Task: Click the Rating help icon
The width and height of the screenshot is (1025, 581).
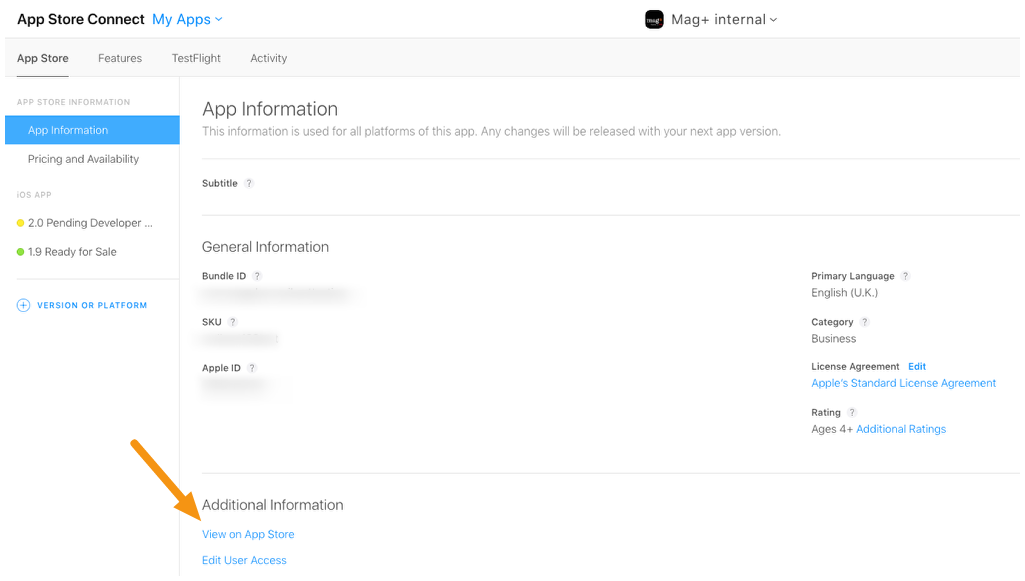Action: (x=852, y=412)
